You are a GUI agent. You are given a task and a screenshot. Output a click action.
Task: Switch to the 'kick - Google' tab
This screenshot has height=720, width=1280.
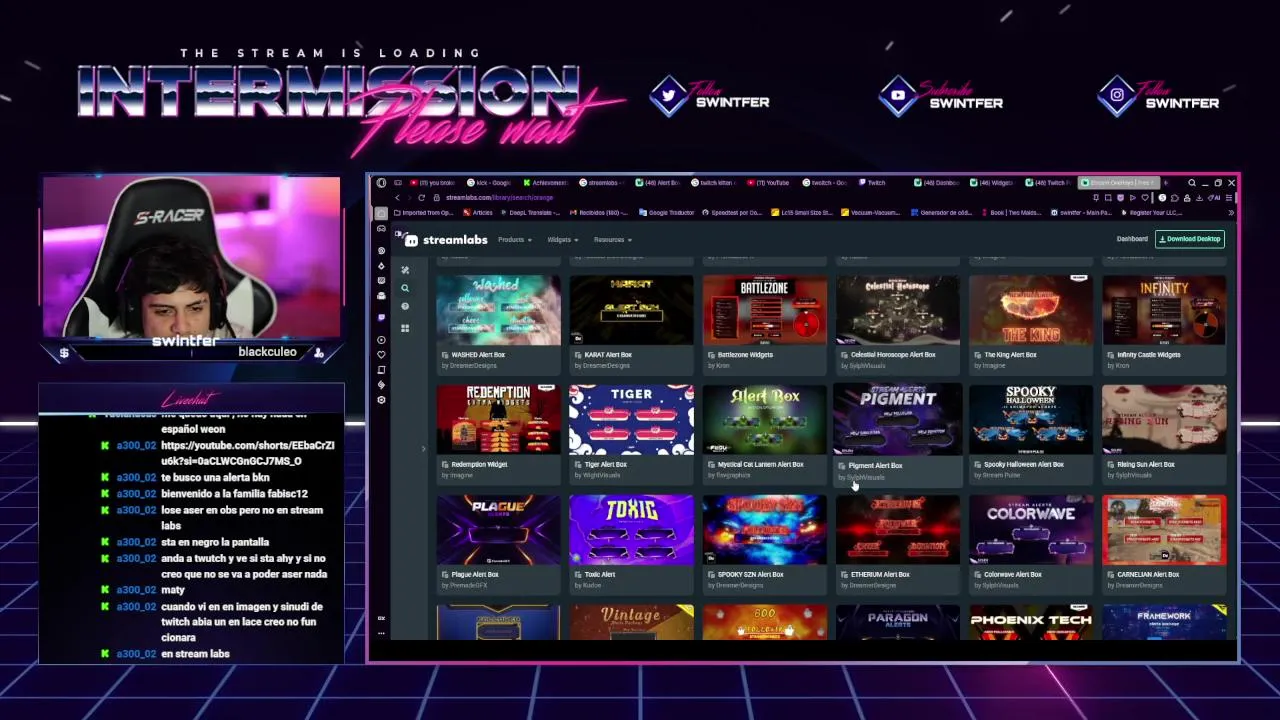click(x=488, y=183)
